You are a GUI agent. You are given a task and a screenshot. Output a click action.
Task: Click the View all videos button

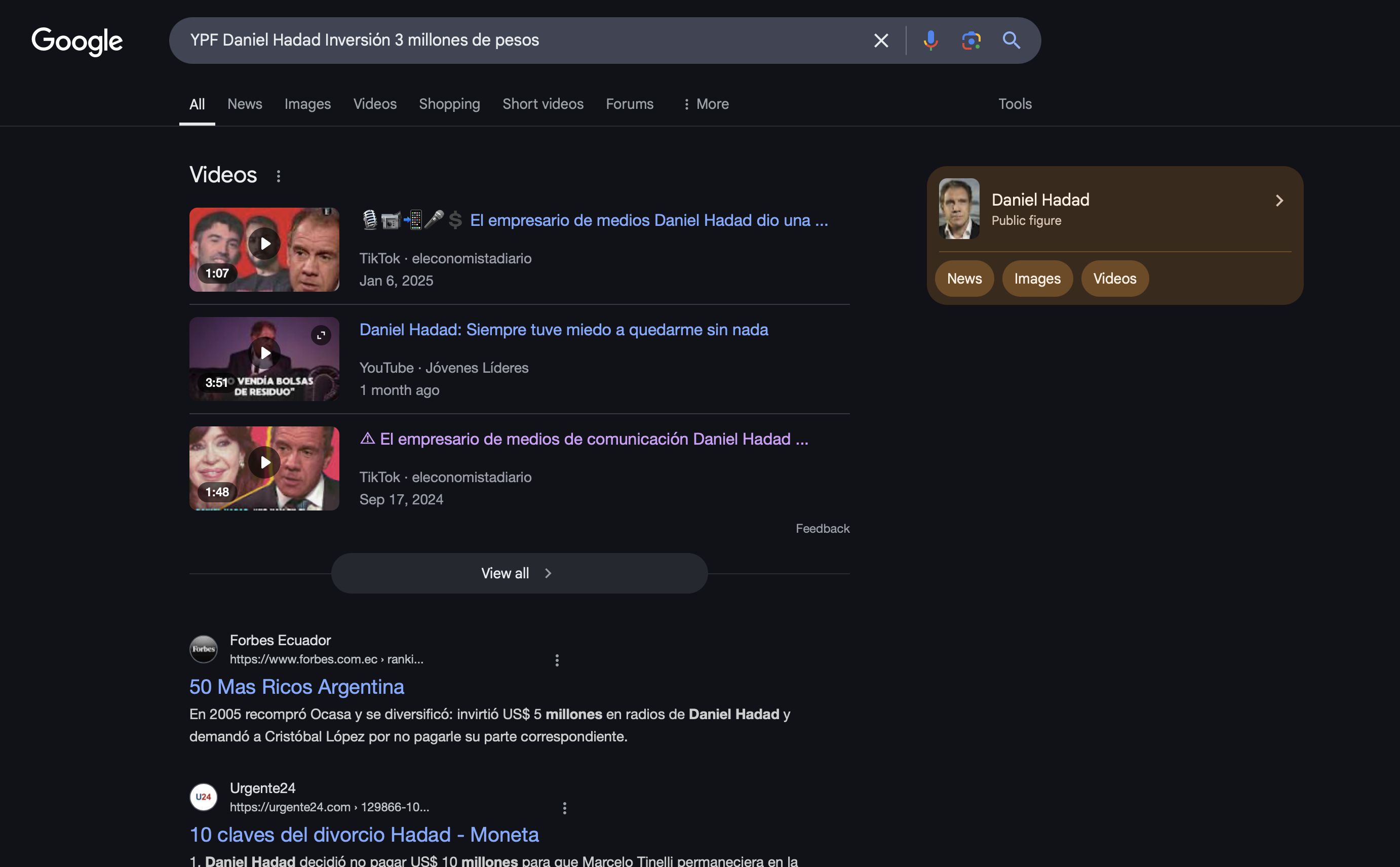[519, 573]
